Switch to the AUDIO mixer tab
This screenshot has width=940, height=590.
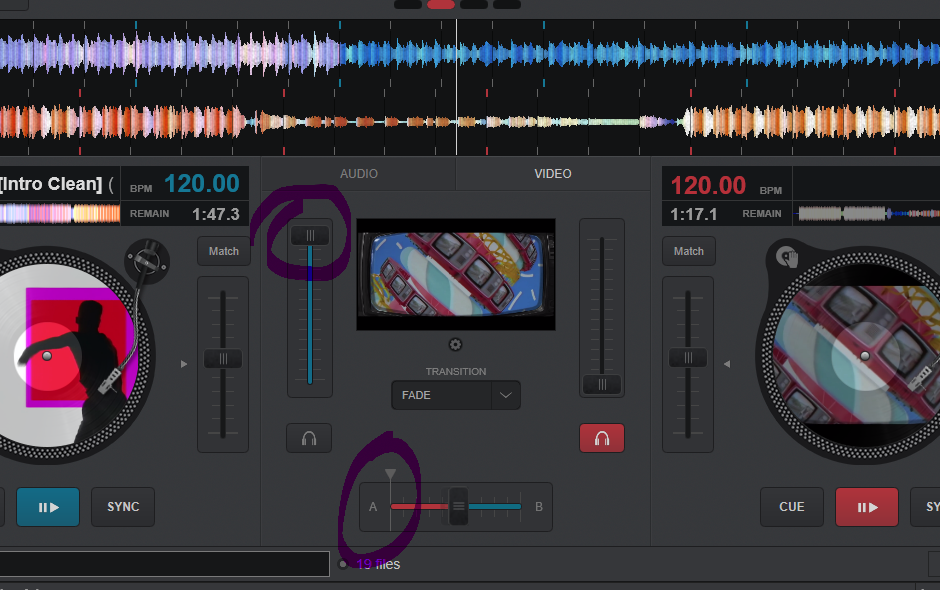coord(358,174)
